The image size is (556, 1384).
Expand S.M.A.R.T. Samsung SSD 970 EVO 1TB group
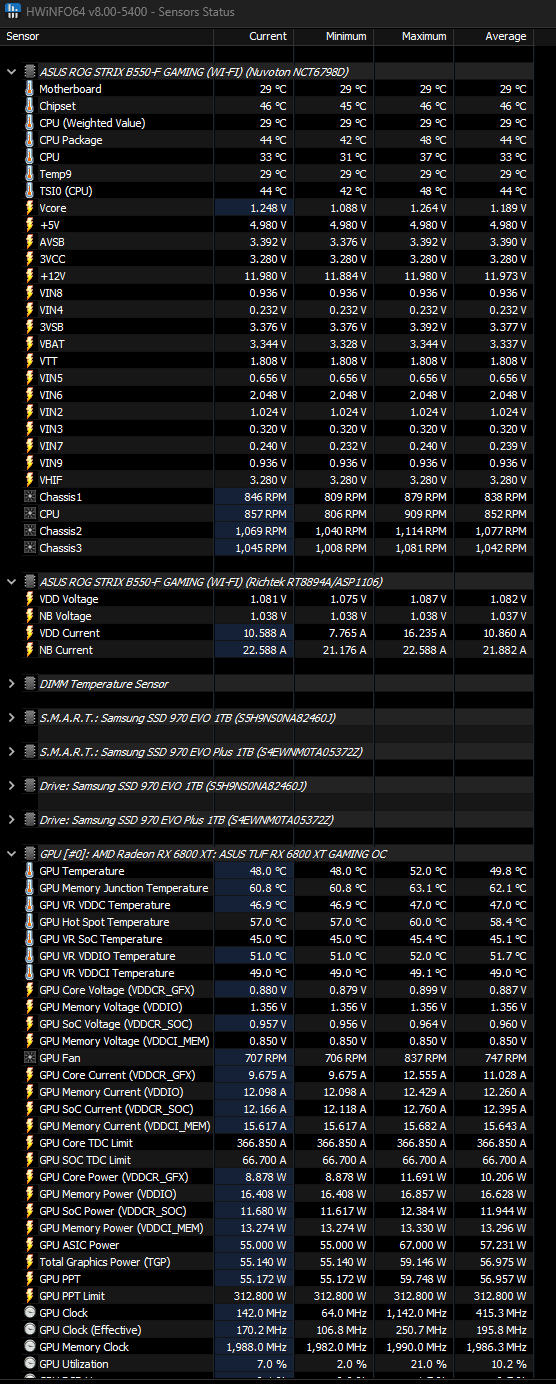11,718
